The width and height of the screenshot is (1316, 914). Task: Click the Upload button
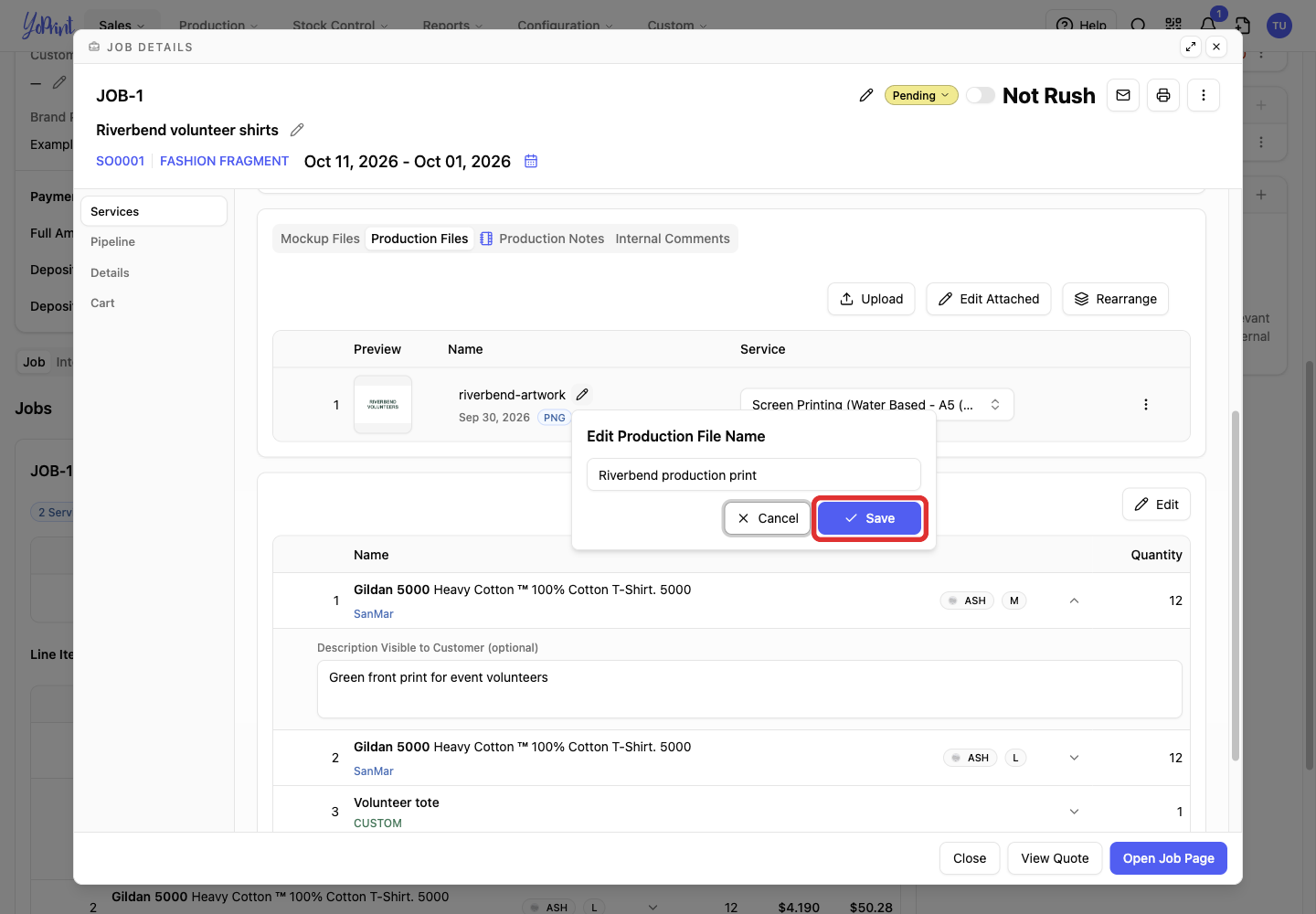[x=871, y=299]
